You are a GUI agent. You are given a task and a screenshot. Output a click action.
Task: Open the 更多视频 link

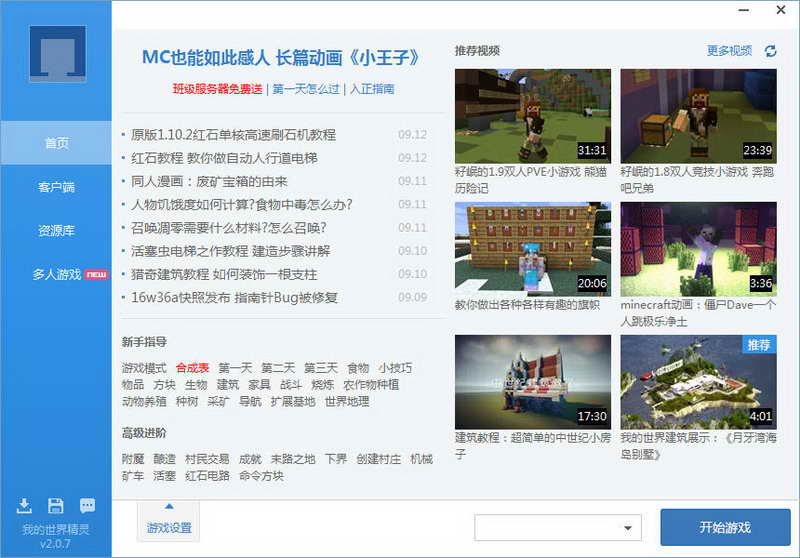730,51
